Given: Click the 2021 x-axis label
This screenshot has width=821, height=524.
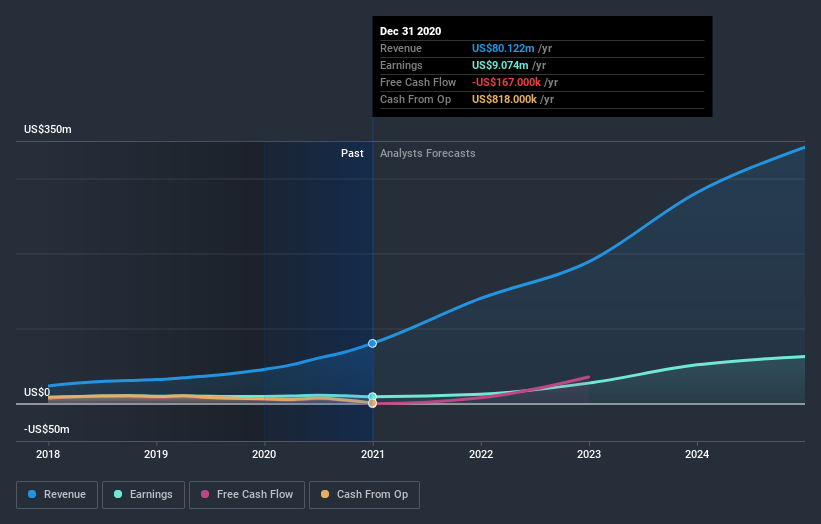Looking at the screenshot, I should 373,454.
